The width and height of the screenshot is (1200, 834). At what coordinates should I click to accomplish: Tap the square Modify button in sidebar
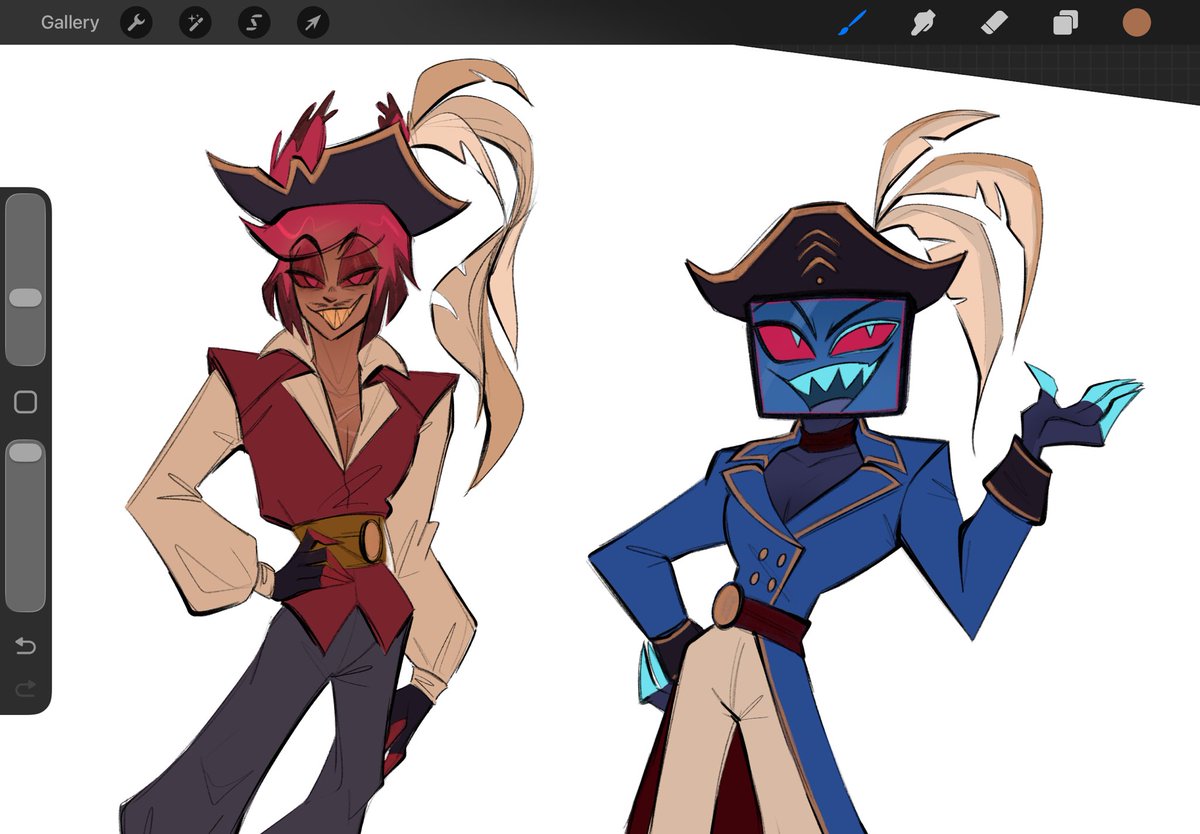(25, 402)
